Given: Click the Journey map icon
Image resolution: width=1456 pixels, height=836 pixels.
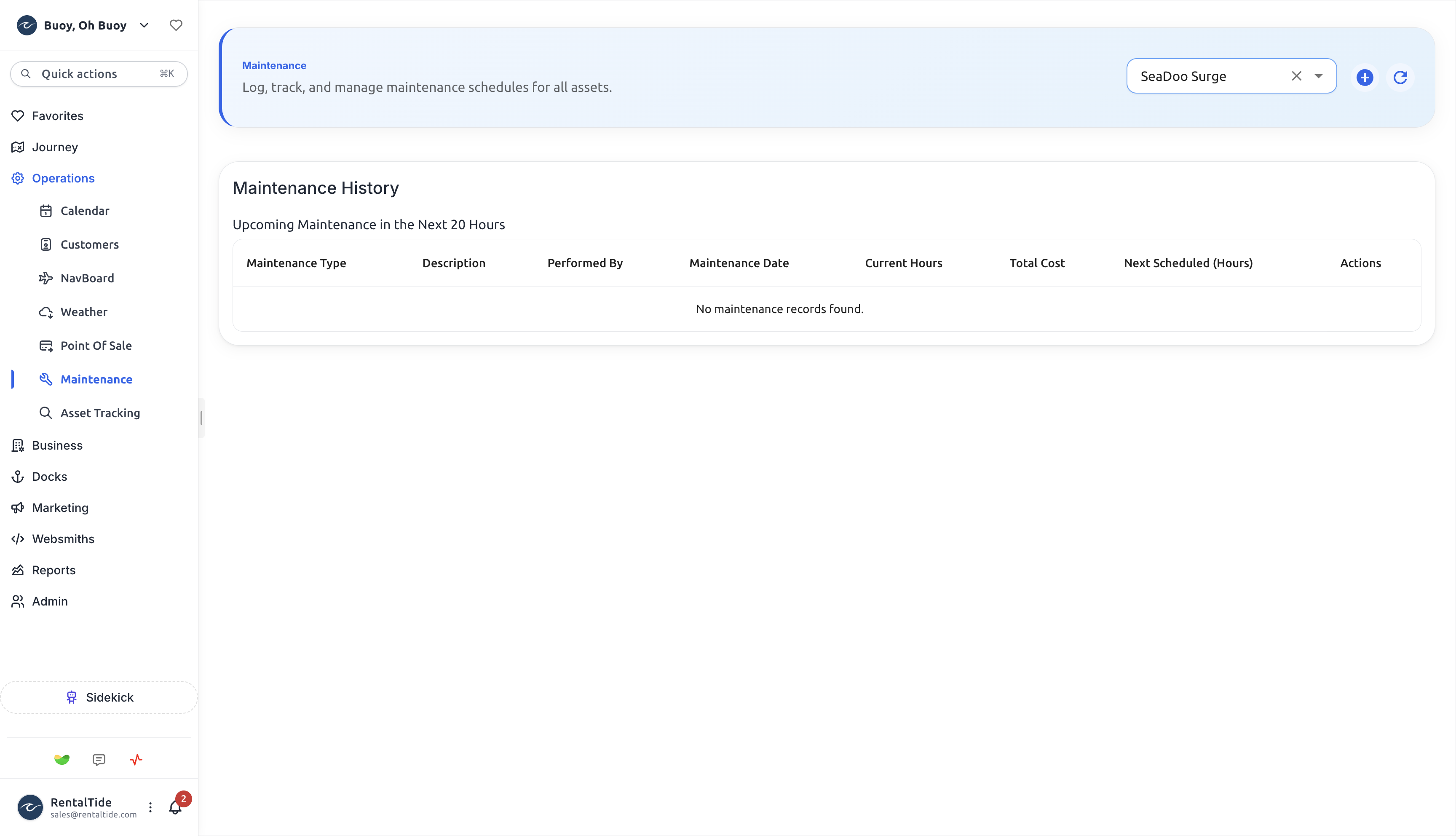Looking at the screenshot, I should coord(18,147).
